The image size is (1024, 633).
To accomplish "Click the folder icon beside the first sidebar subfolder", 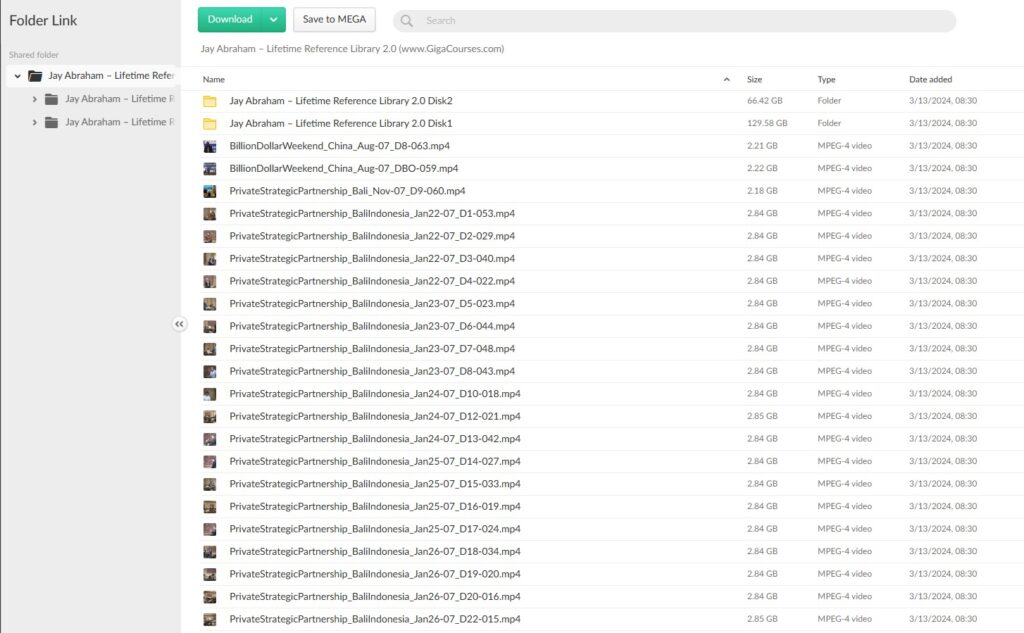I will tap(51, 99).
